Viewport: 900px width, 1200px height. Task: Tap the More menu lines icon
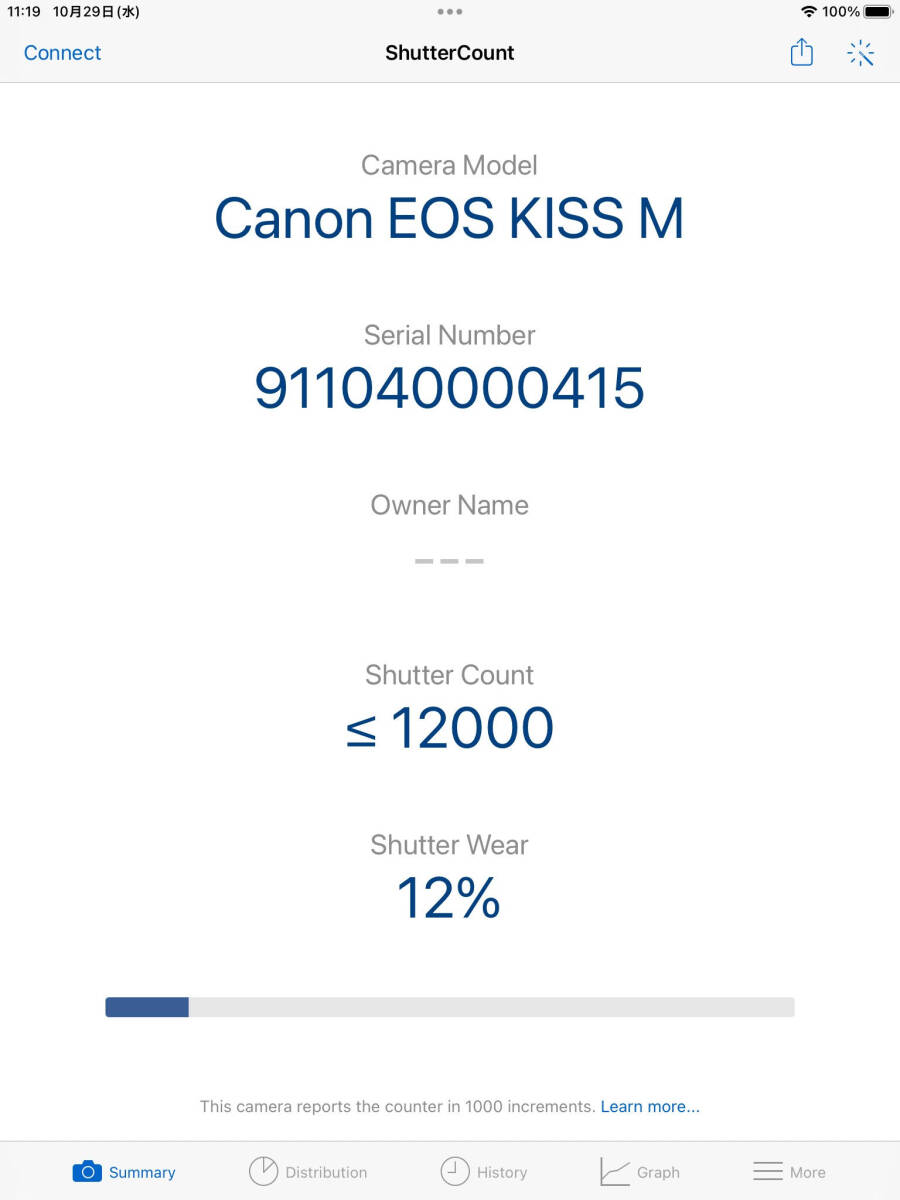coord(768,1171)
